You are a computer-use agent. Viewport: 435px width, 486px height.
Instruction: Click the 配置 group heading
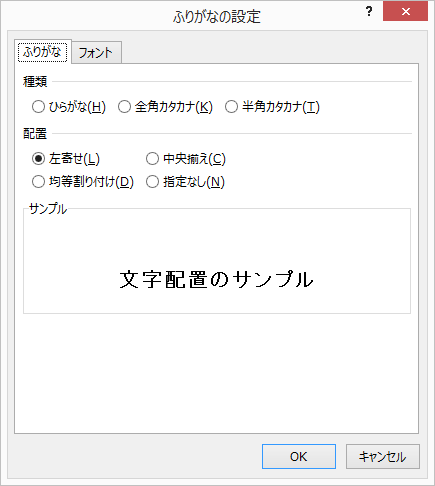click(x=35, y=134)
